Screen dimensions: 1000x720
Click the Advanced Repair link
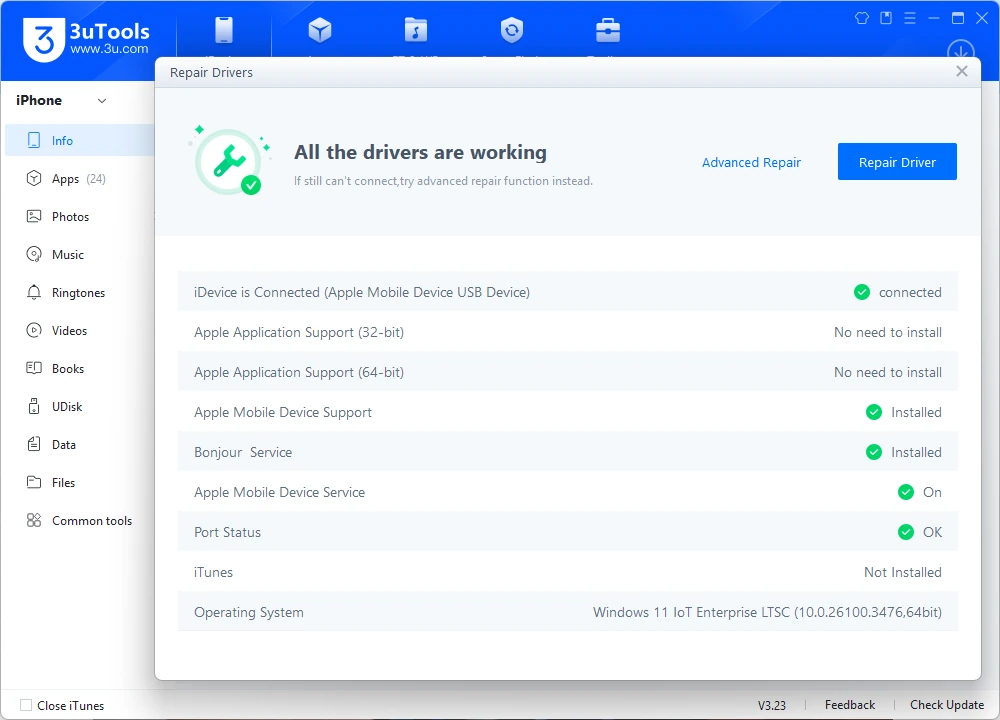751,163
